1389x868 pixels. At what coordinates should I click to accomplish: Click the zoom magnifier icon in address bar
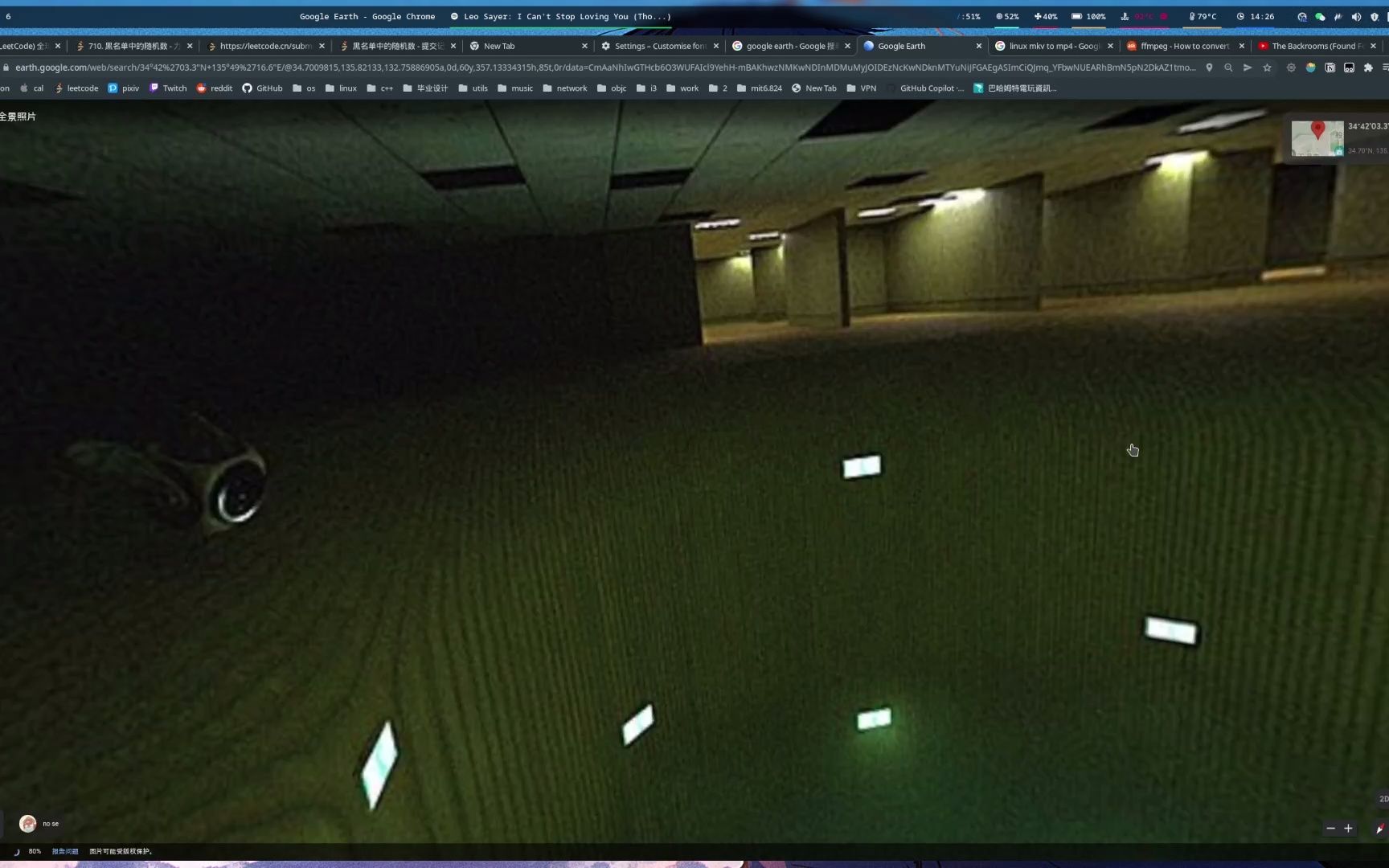[x=1228, y=68]
